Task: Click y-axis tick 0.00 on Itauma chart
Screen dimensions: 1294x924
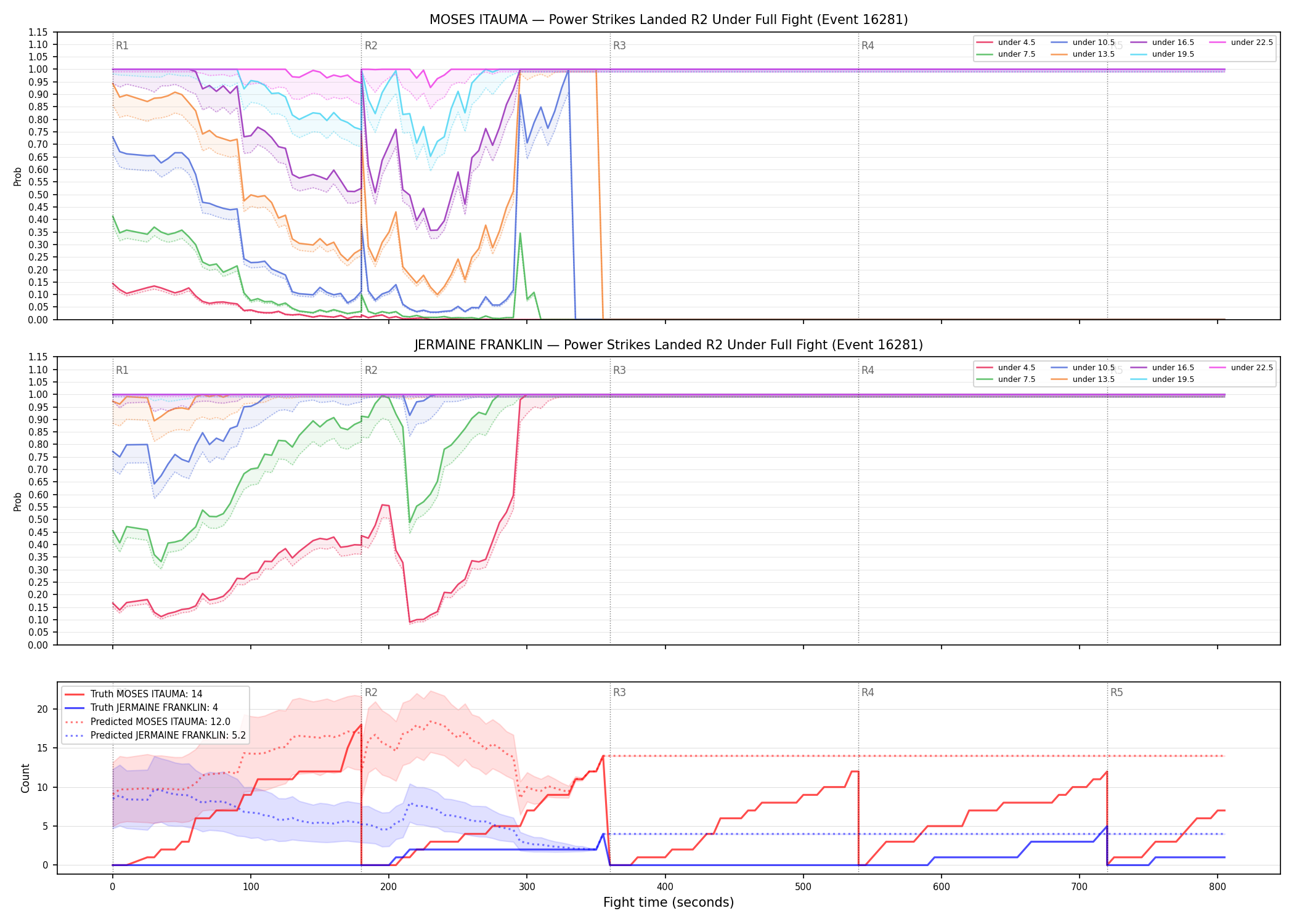Action: point(39,320)
